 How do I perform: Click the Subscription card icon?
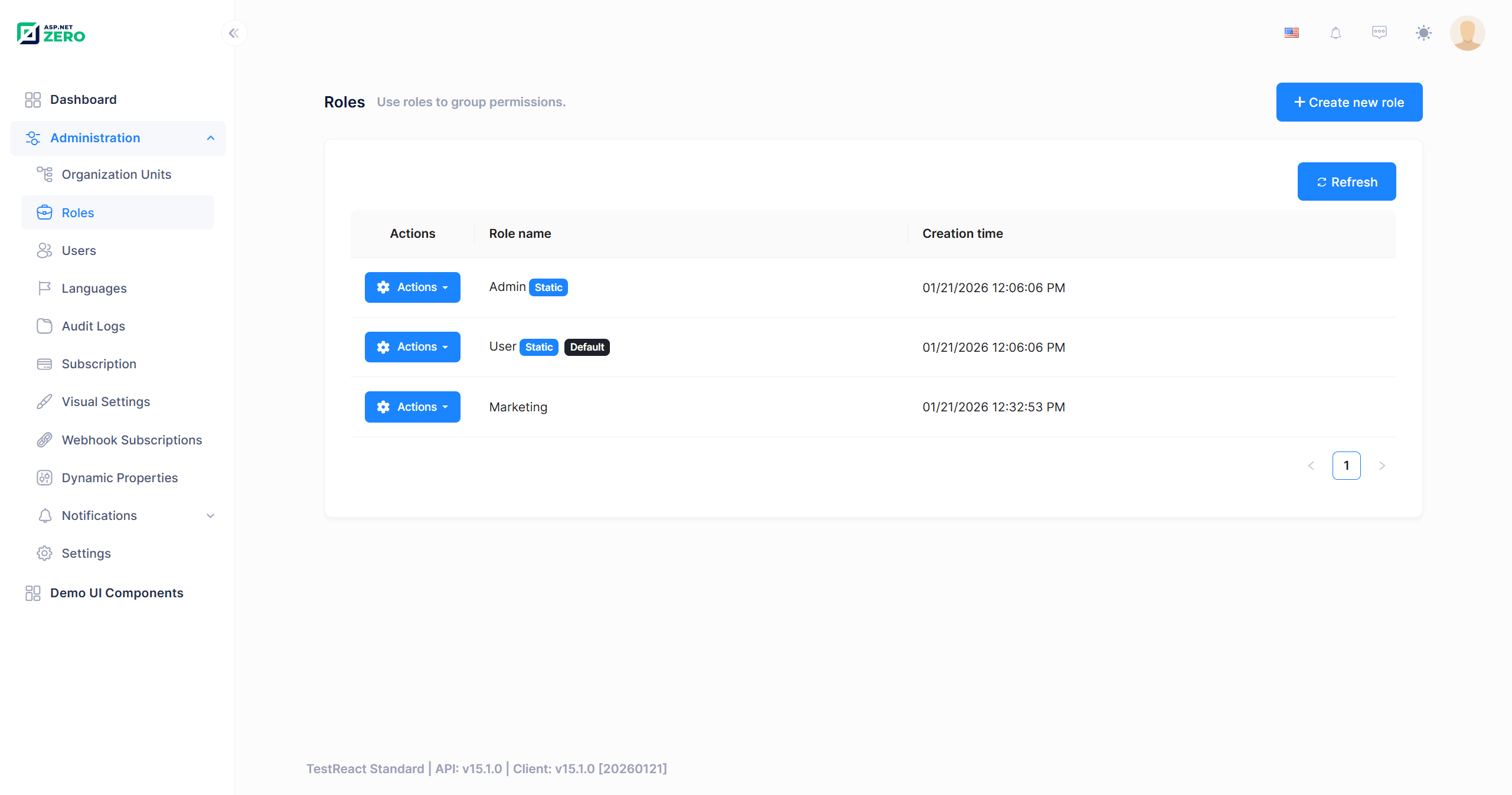point(45,364)
